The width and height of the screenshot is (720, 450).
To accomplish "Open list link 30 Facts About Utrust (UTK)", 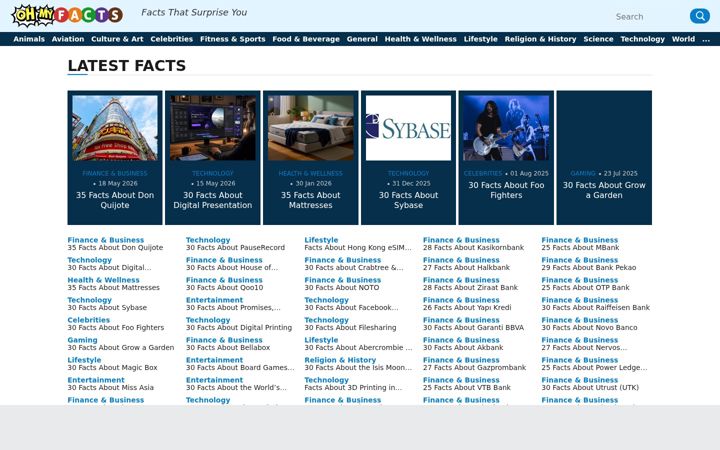I will click(x=590, y=388).
